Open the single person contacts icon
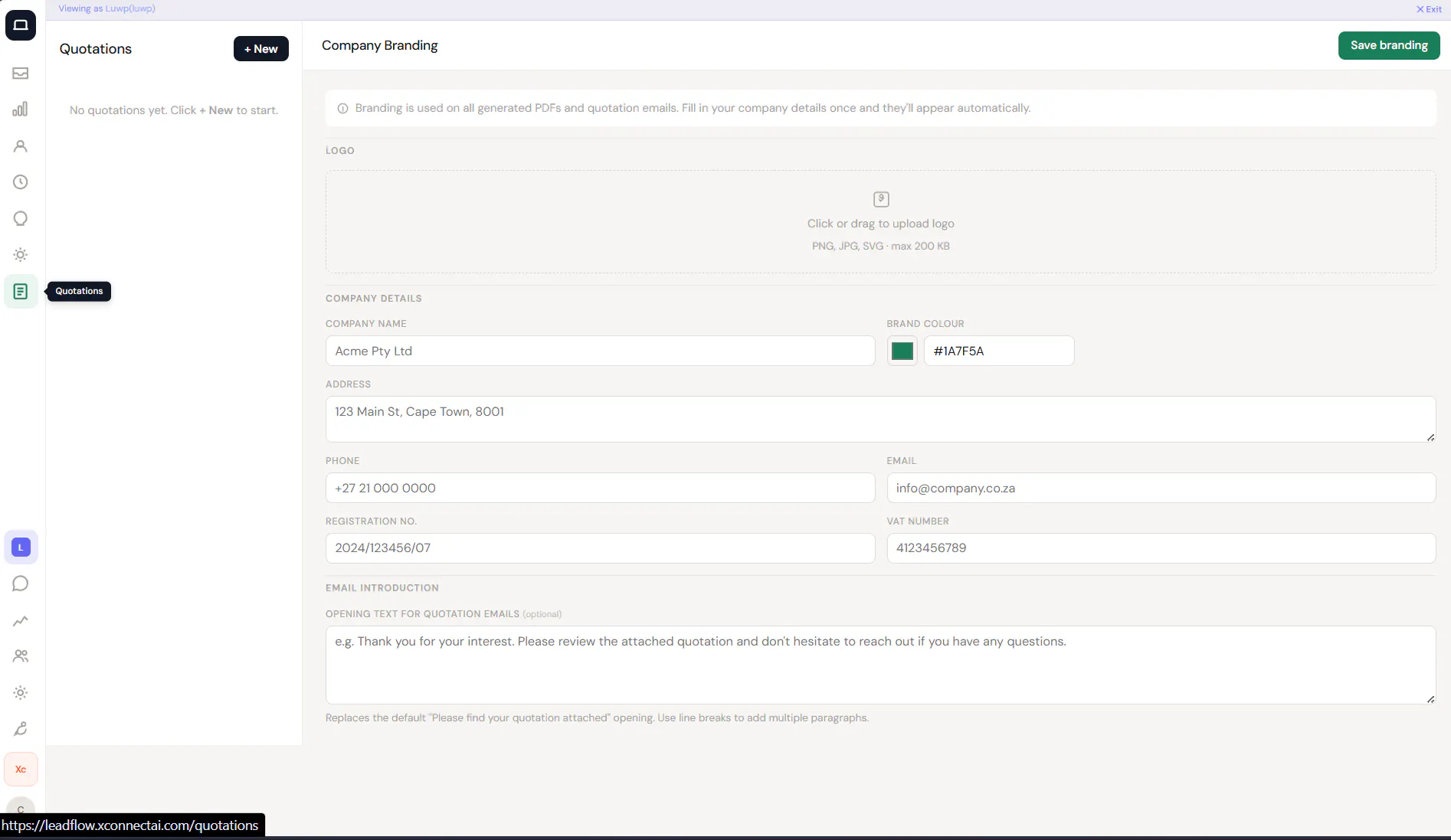Viewport: 1451px width, 840px height. (21, 146)
